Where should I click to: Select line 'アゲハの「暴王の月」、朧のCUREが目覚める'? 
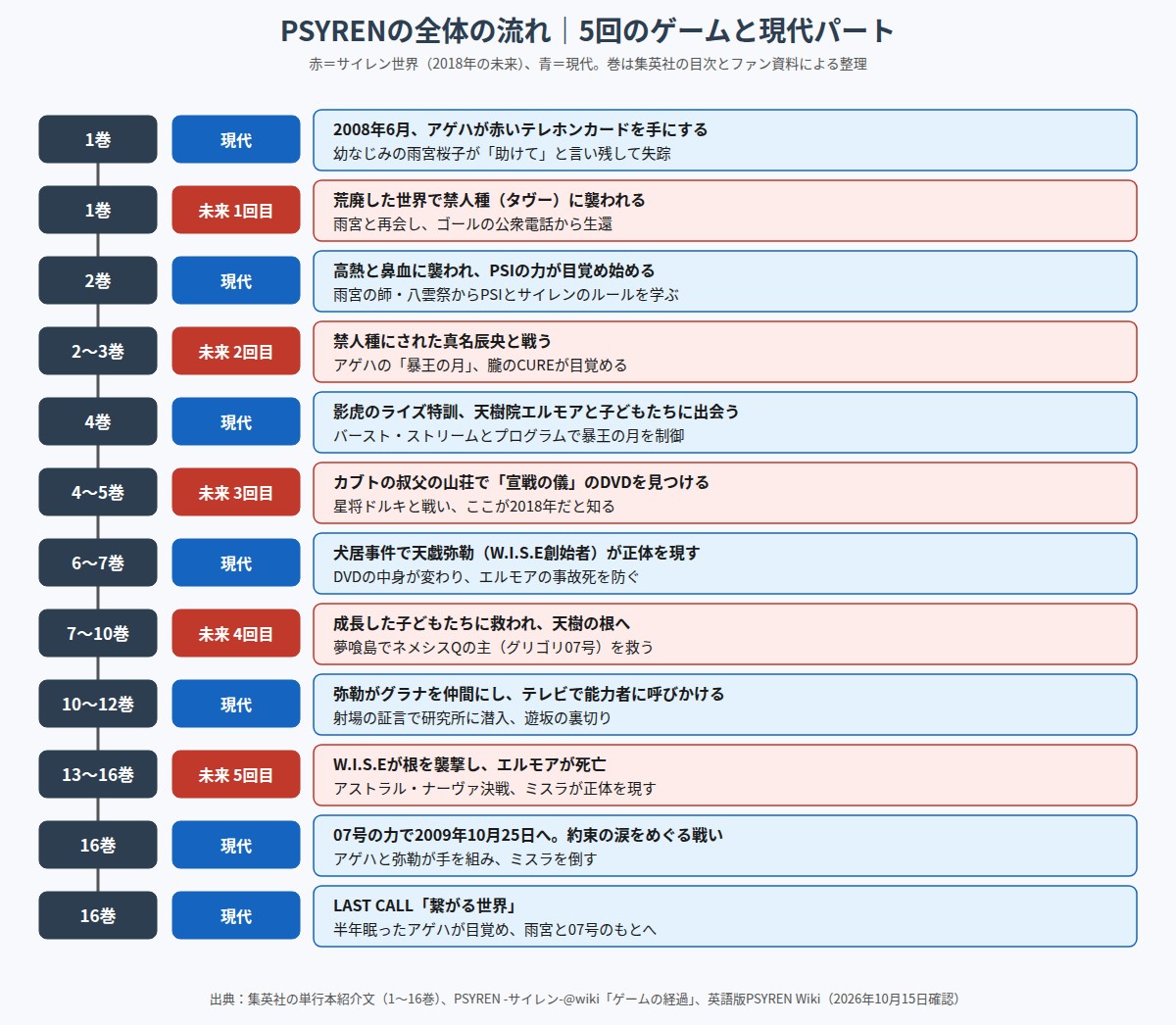[480, 365]
